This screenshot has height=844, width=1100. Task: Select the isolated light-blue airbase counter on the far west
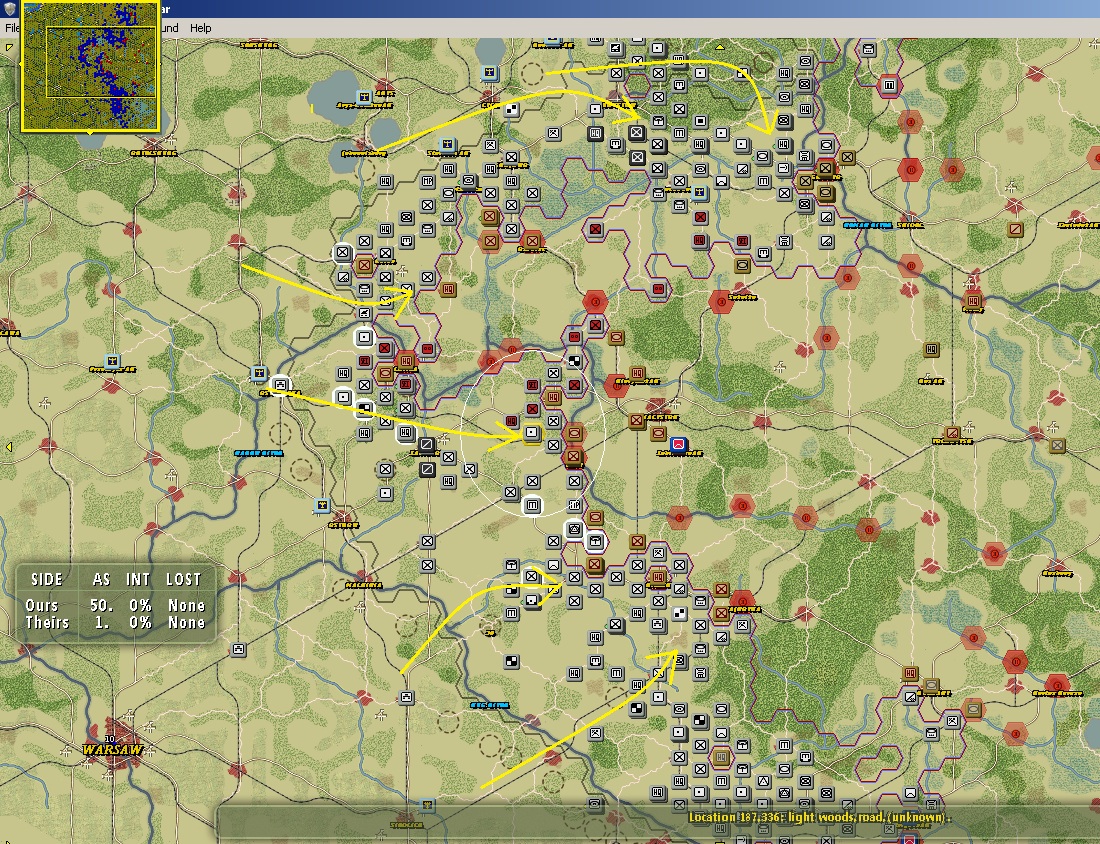[112, 361]
